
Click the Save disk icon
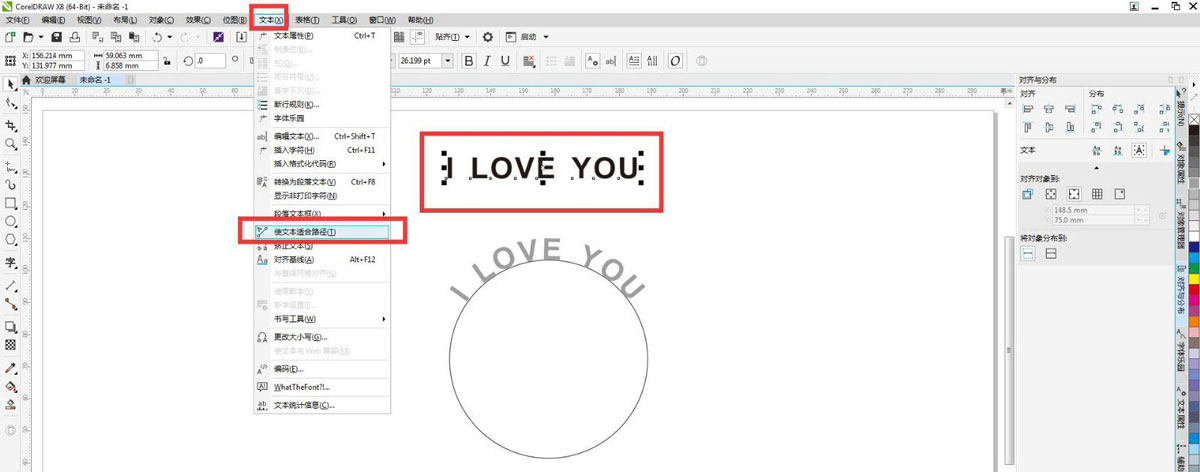point(58,37)
